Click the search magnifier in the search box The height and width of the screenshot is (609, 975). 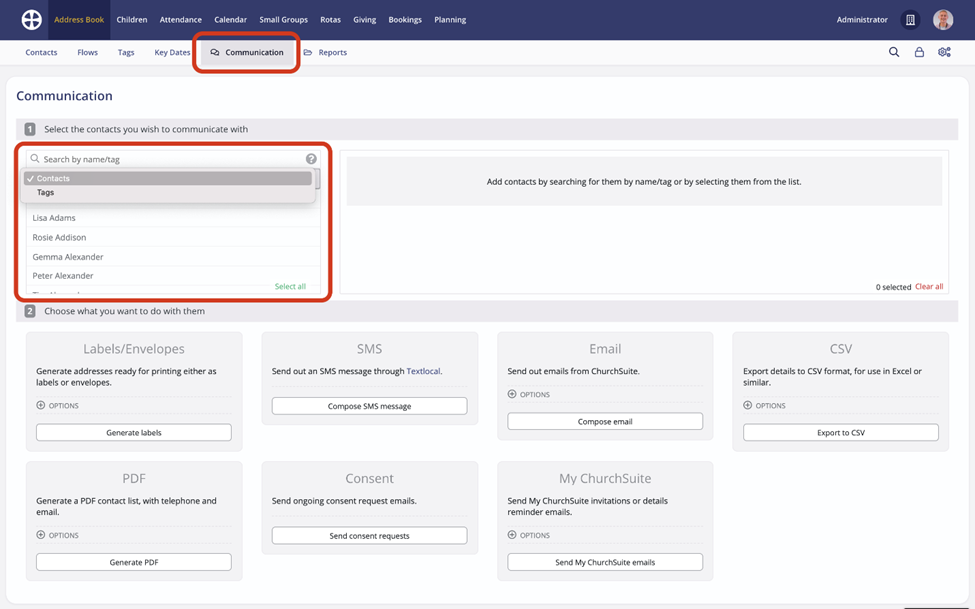click(35, 159)
